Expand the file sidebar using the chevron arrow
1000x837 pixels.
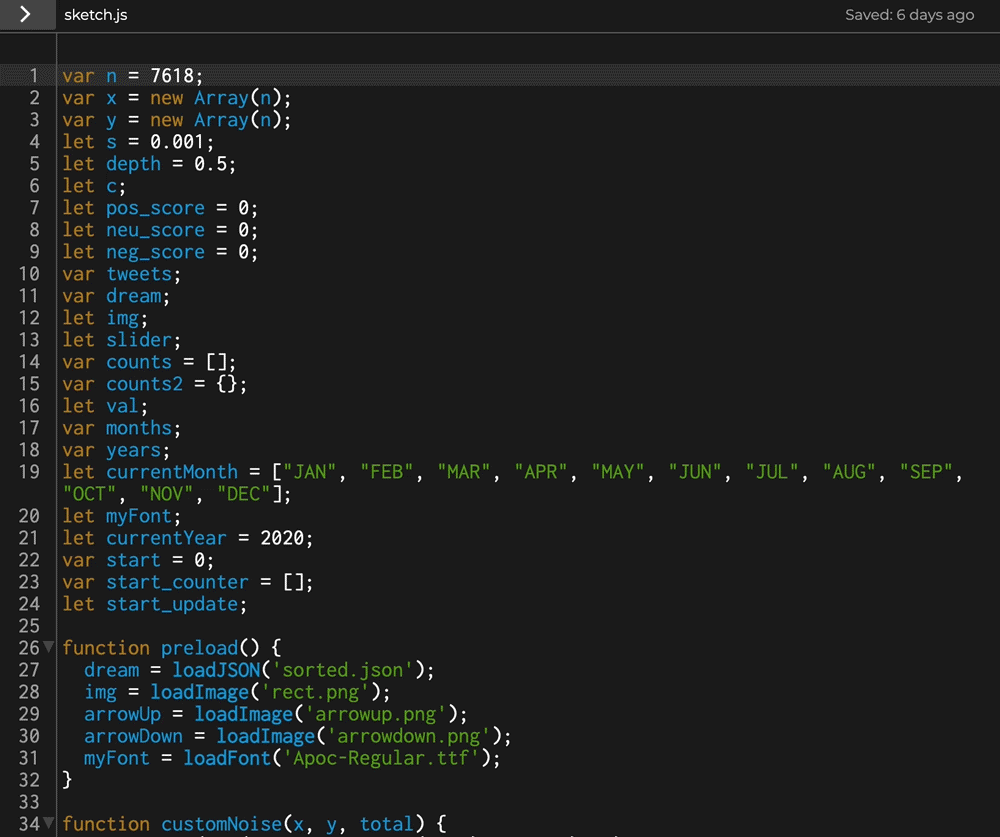point(24,15)
